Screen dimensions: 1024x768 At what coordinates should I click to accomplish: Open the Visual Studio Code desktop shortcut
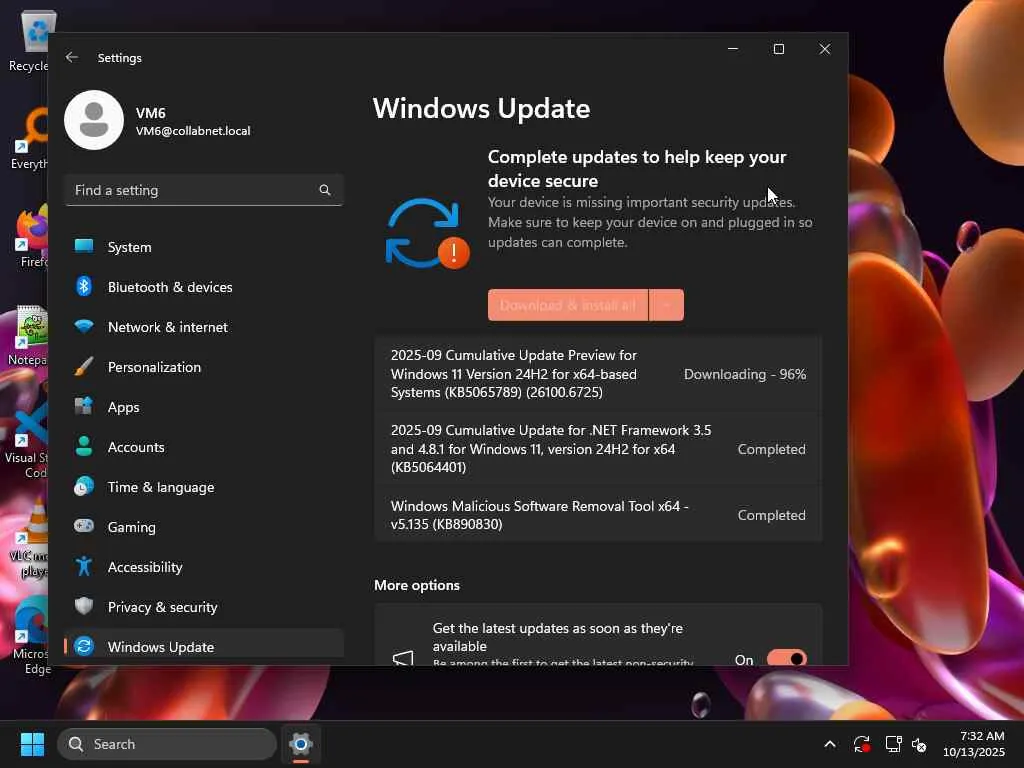click(x=27, y=442)
